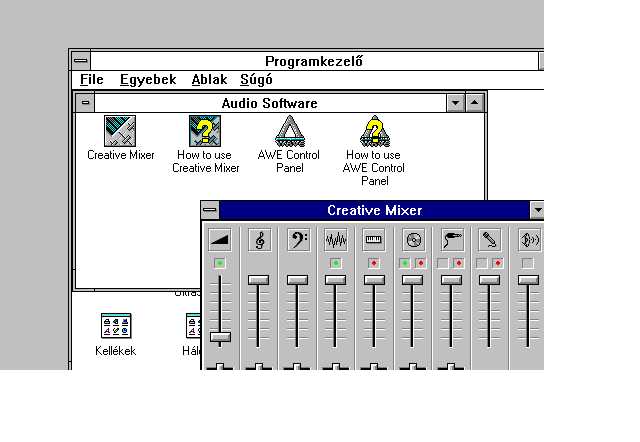Click the master volume slider handle

click(220, 337)
